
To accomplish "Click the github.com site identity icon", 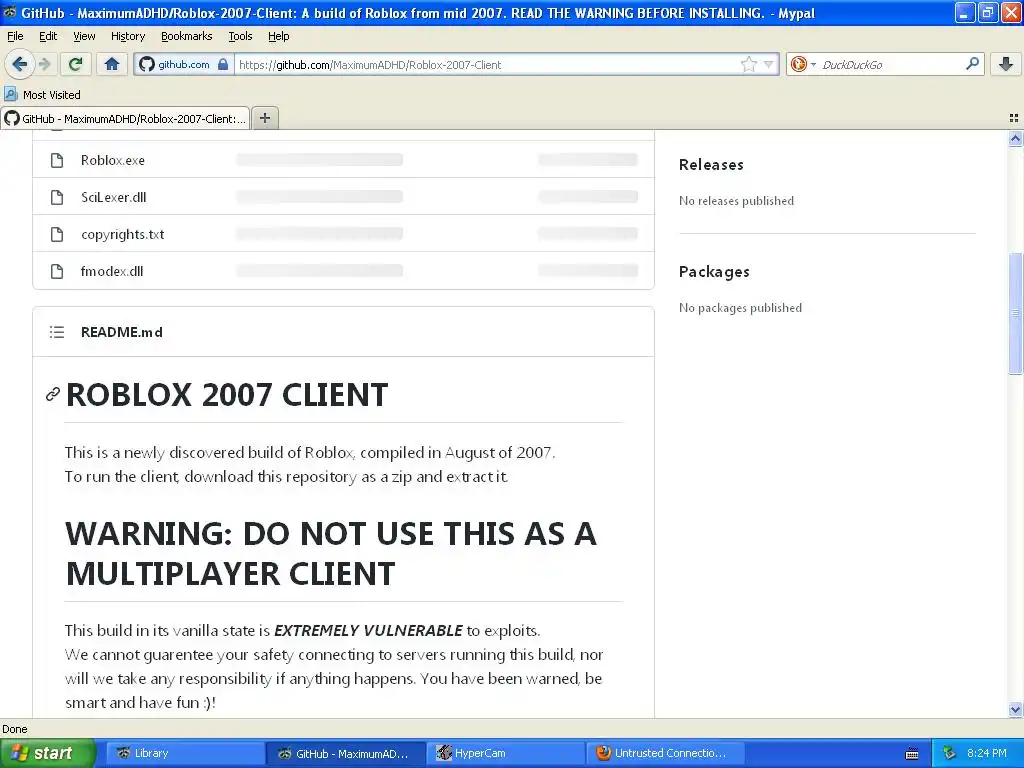I will coord(147,64).
